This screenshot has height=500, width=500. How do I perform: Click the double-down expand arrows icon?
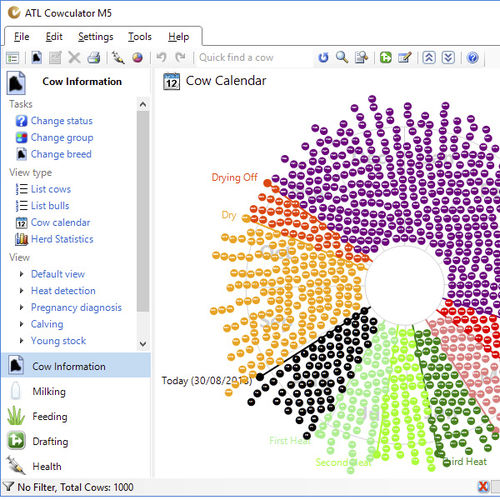448,58
